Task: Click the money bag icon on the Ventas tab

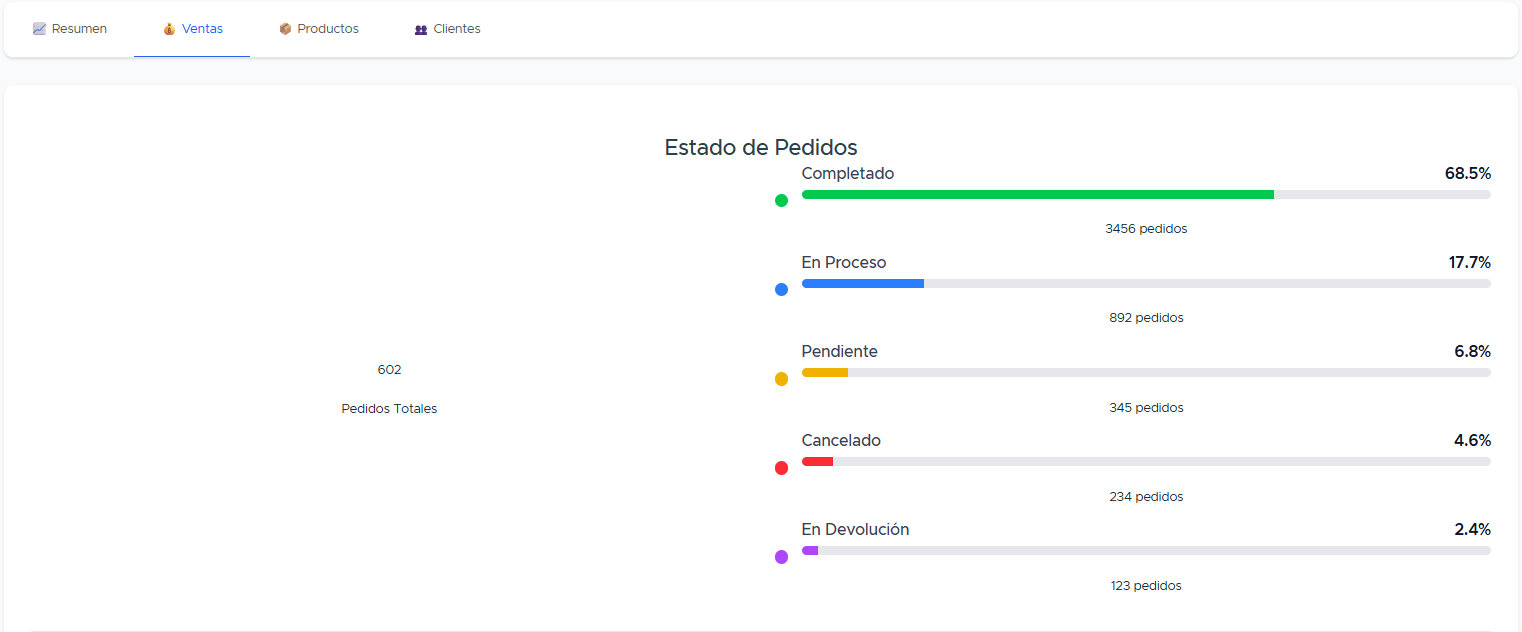Action: 167,28
